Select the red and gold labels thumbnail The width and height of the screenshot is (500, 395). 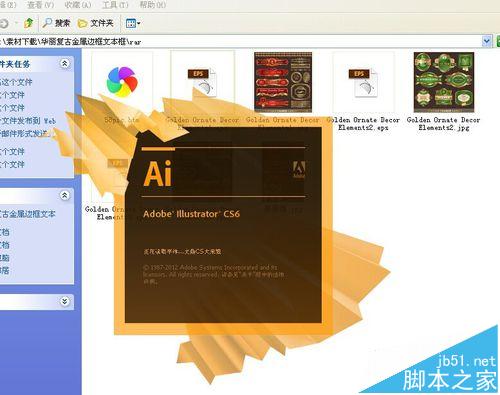click(283, 82)
